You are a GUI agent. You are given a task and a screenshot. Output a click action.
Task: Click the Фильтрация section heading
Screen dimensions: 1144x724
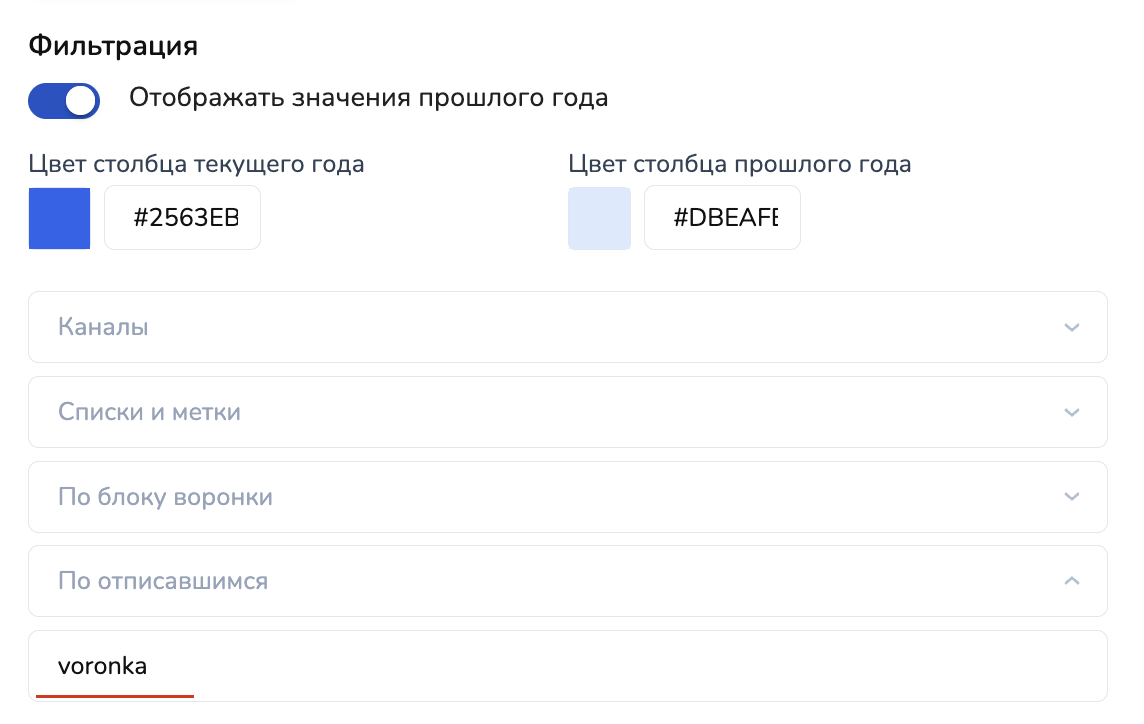[x=113, y=46]
